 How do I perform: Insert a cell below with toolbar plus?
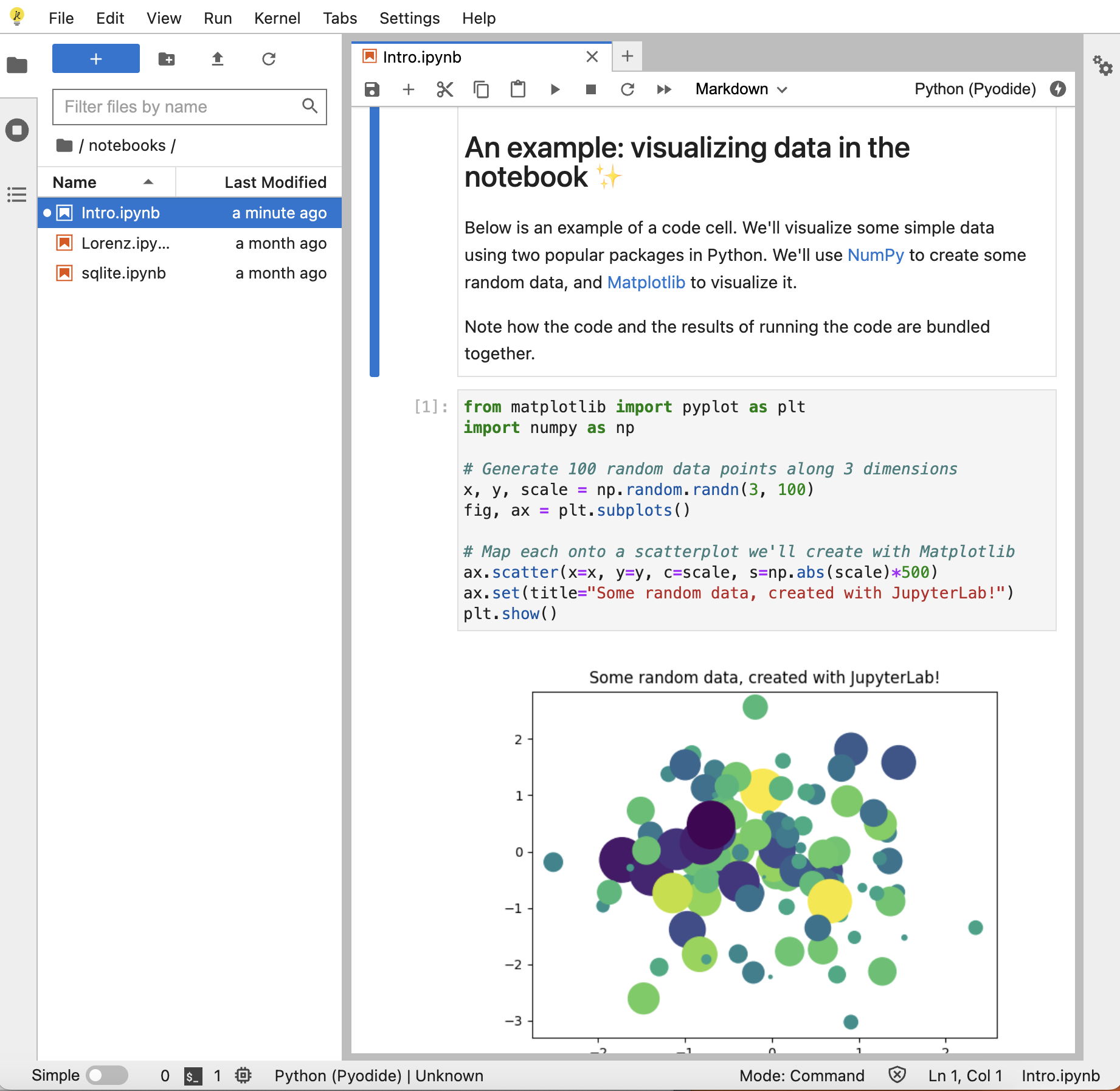pos(409,89)
